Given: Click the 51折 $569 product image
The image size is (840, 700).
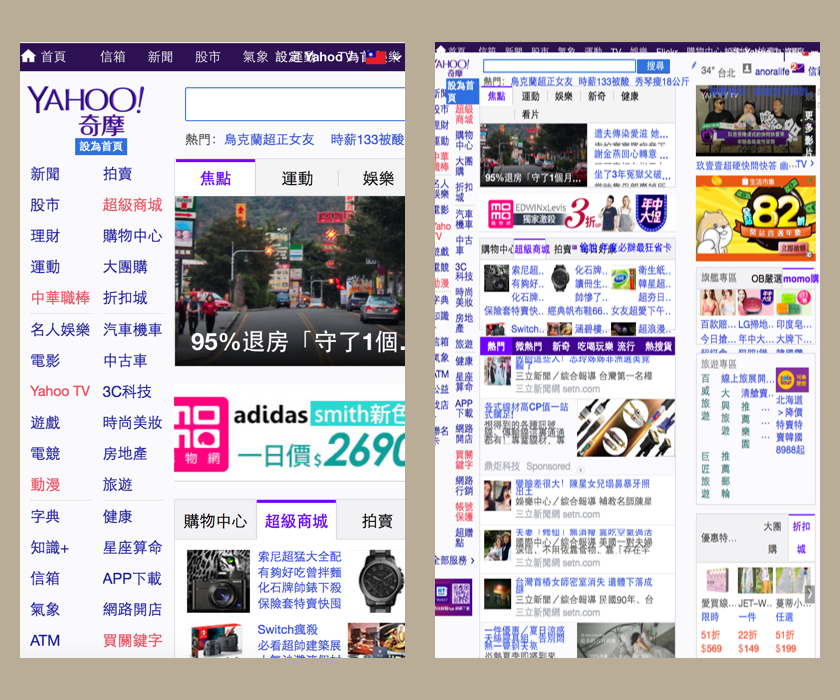Looking at the screenshot, I should [x=717, y=582].
